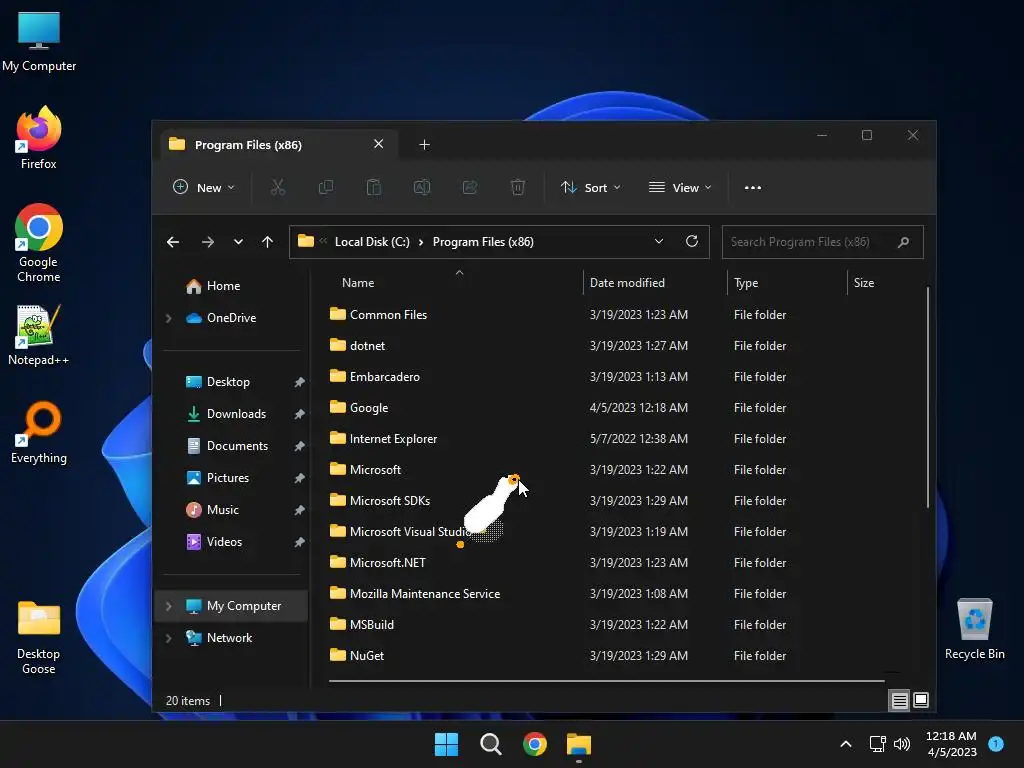Image resolution: width=1024 pixels, height=768 pixels.
Task: Sort by Size column header
Action: pyautogui.click(x=886, y=283)
